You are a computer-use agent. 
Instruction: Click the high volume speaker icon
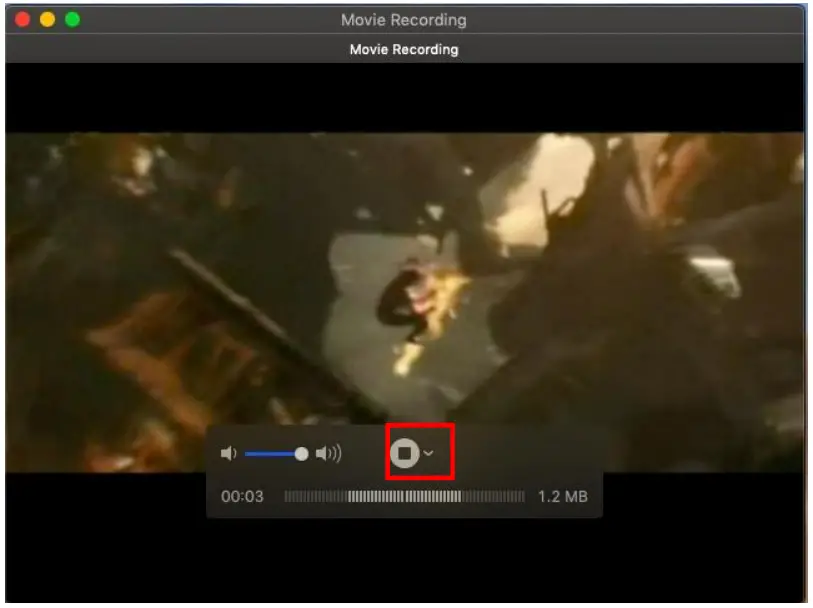click(328, 454)
